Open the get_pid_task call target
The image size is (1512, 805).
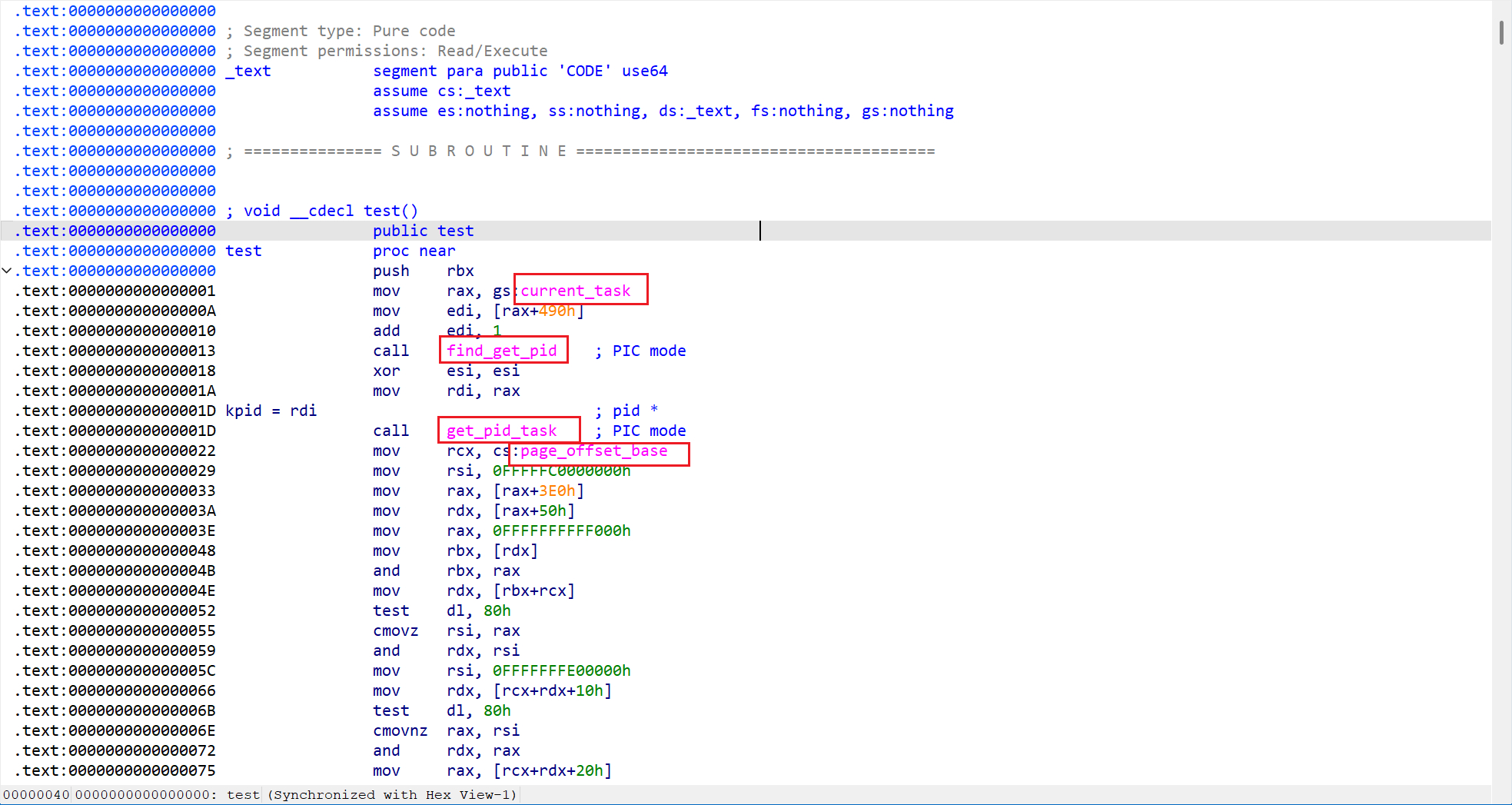[502, 431]
